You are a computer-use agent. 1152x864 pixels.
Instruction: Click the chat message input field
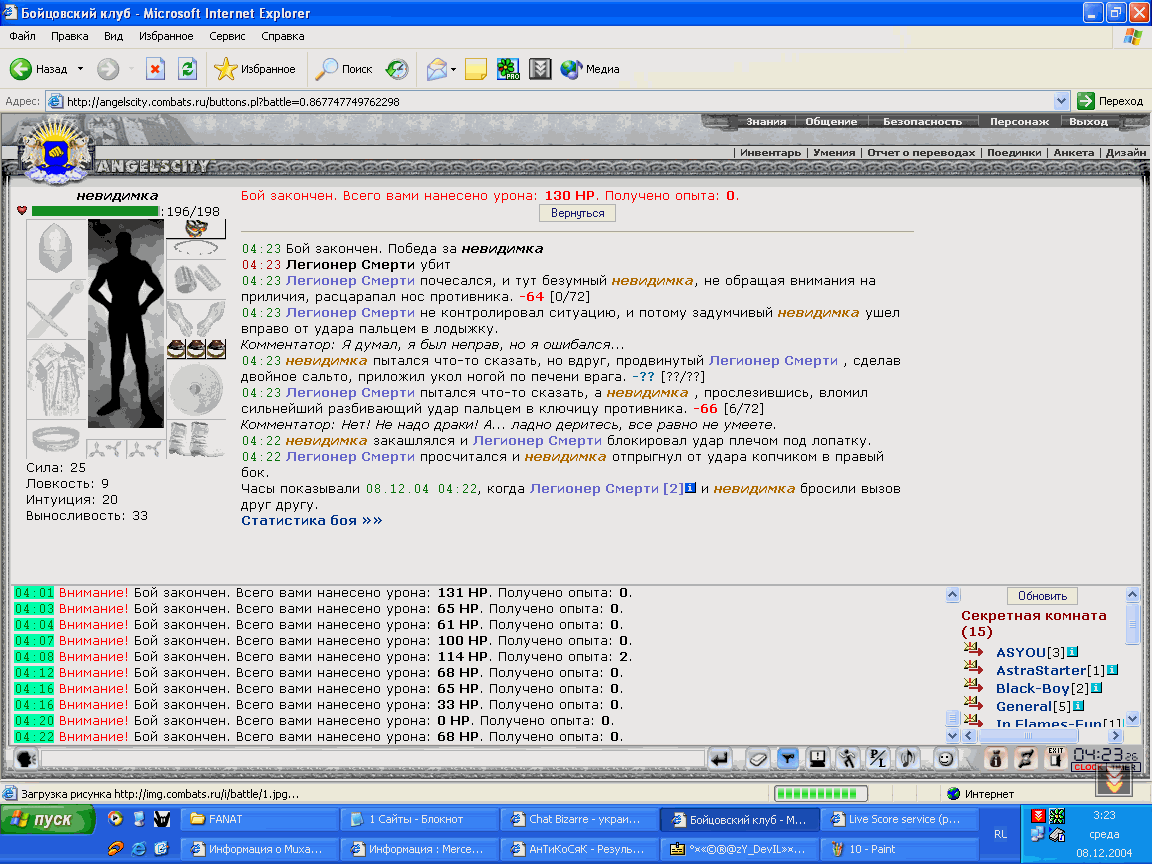372,758
